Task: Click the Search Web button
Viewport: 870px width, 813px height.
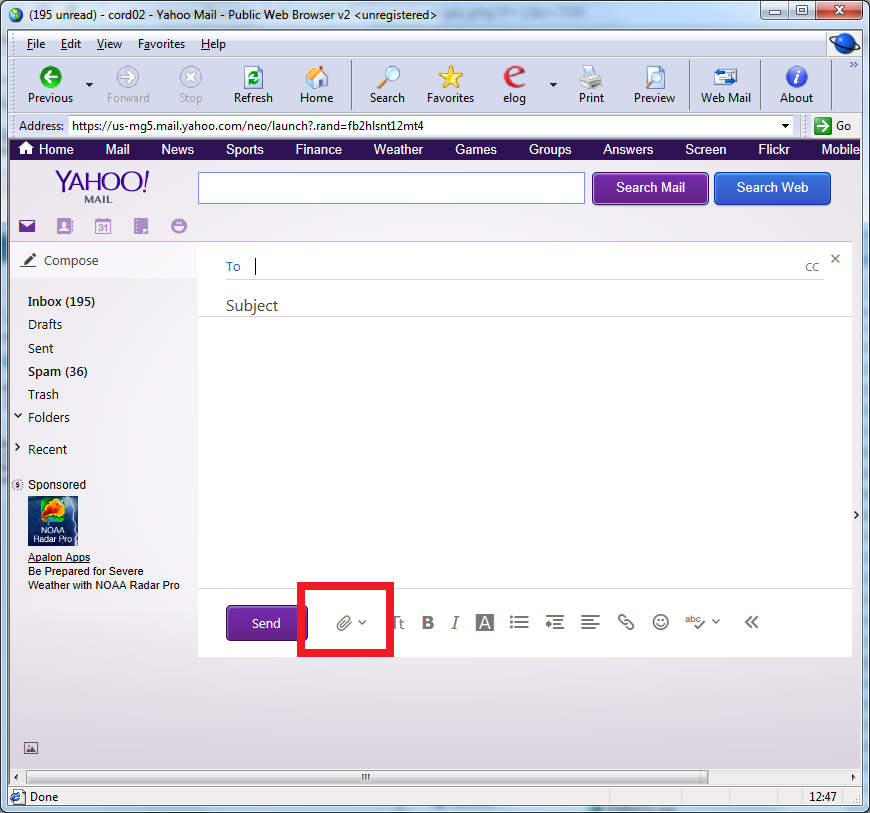Action: tap(772, 188)
